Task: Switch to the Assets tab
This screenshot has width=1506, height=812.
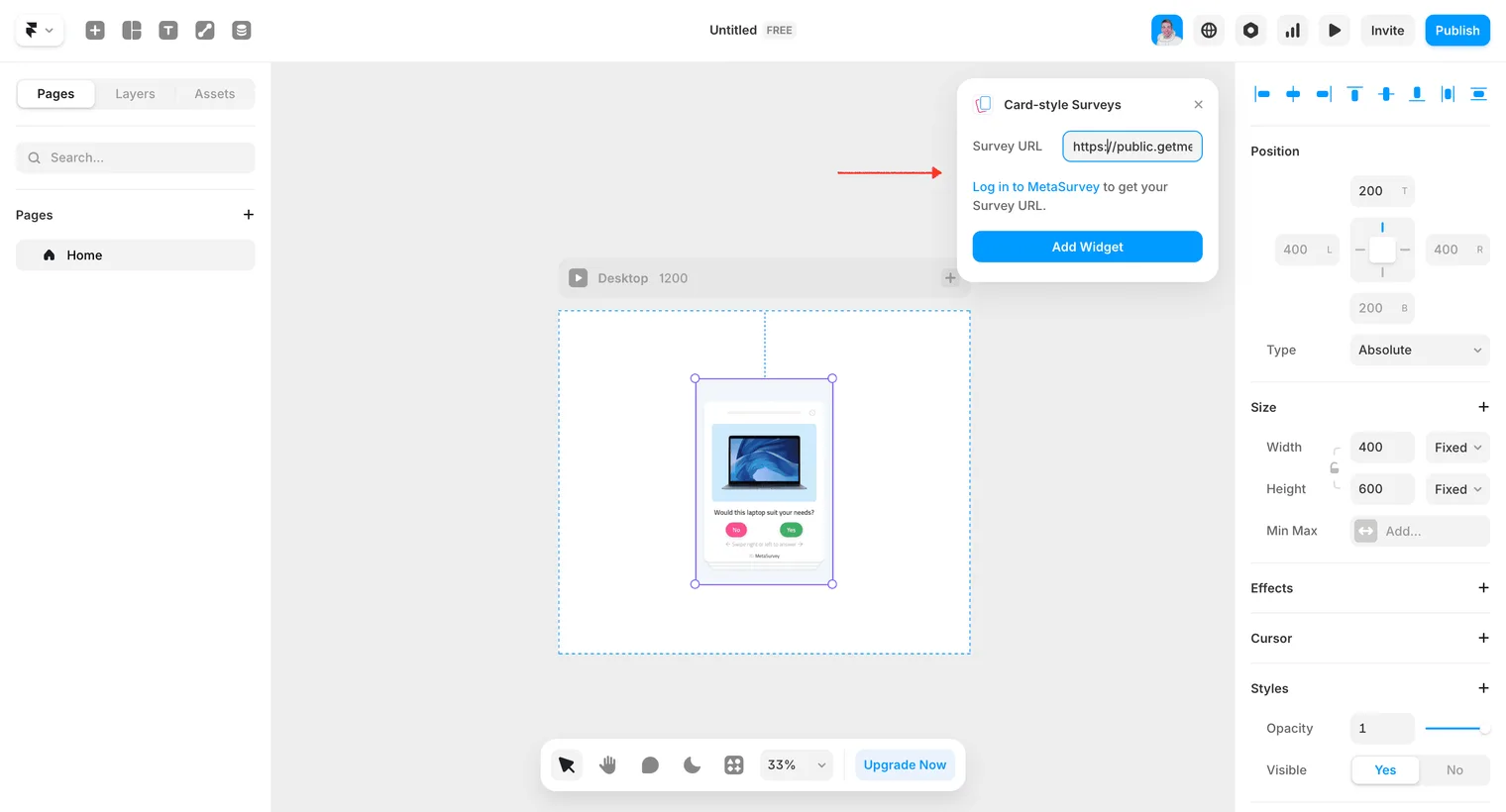Action: [215, 94]
